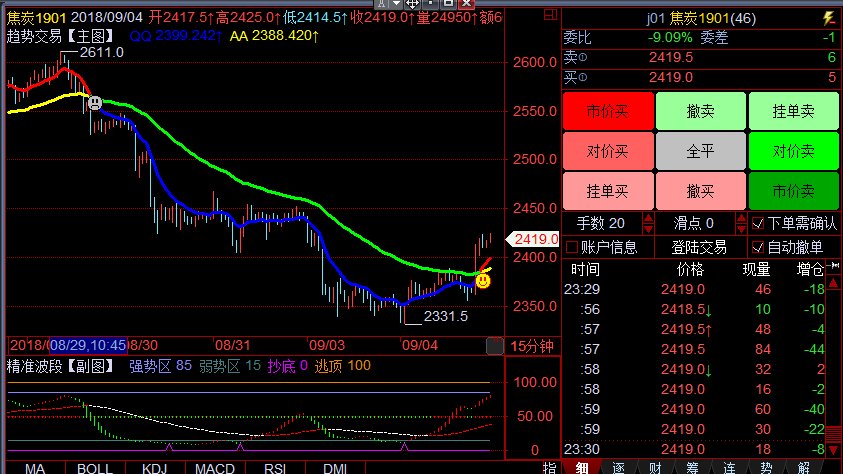Click the 市价买 market buy button
Image resolution: width=843 pixels, height=474 pixels.
pos(608,111)
